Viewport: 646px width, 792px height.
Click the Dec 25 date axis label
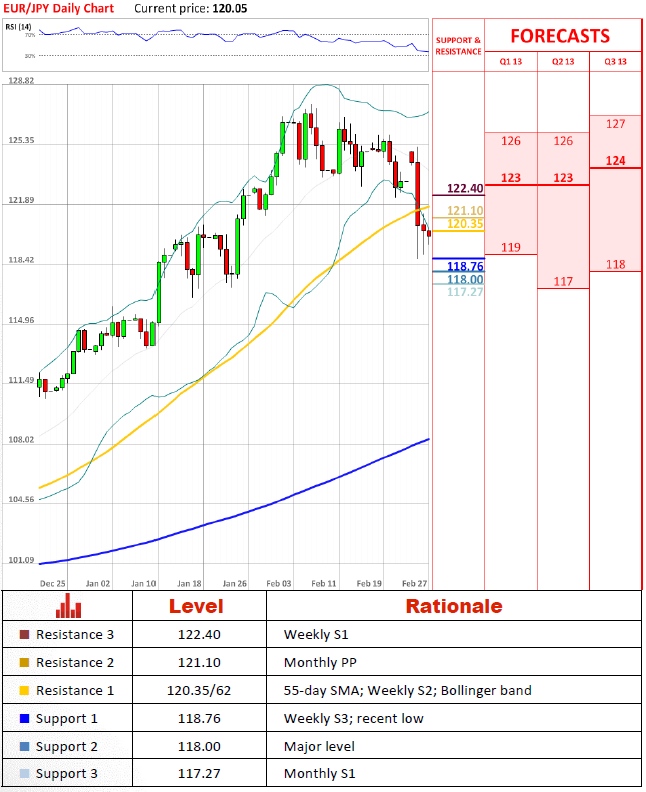pos(53,583)
